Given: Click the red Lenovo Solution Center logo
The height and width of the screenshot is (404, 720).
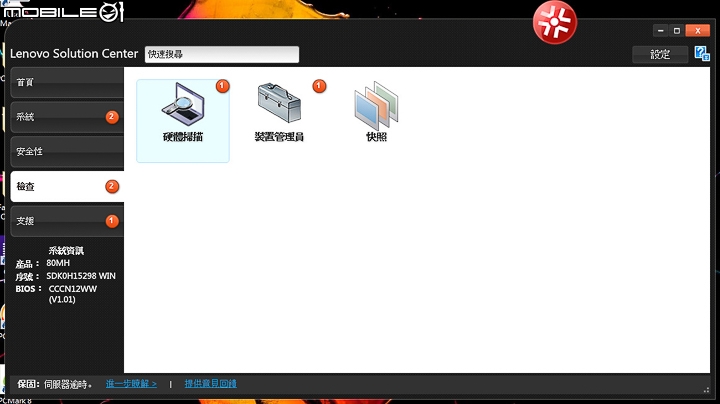Looking at the screenshot, I should pyautogui.click(x=555, y=22).
